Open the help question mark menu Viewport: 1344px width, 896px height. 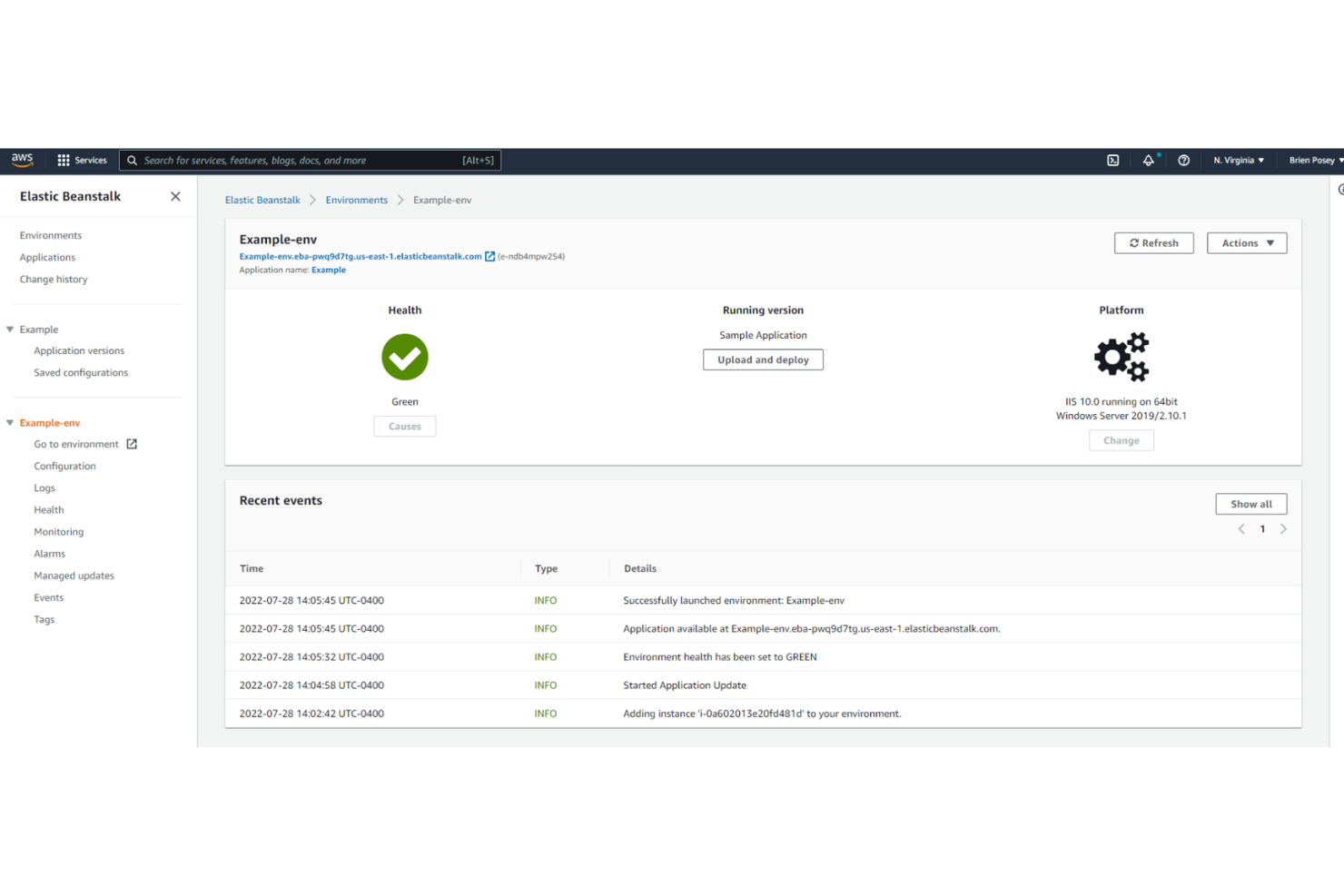1183,160
